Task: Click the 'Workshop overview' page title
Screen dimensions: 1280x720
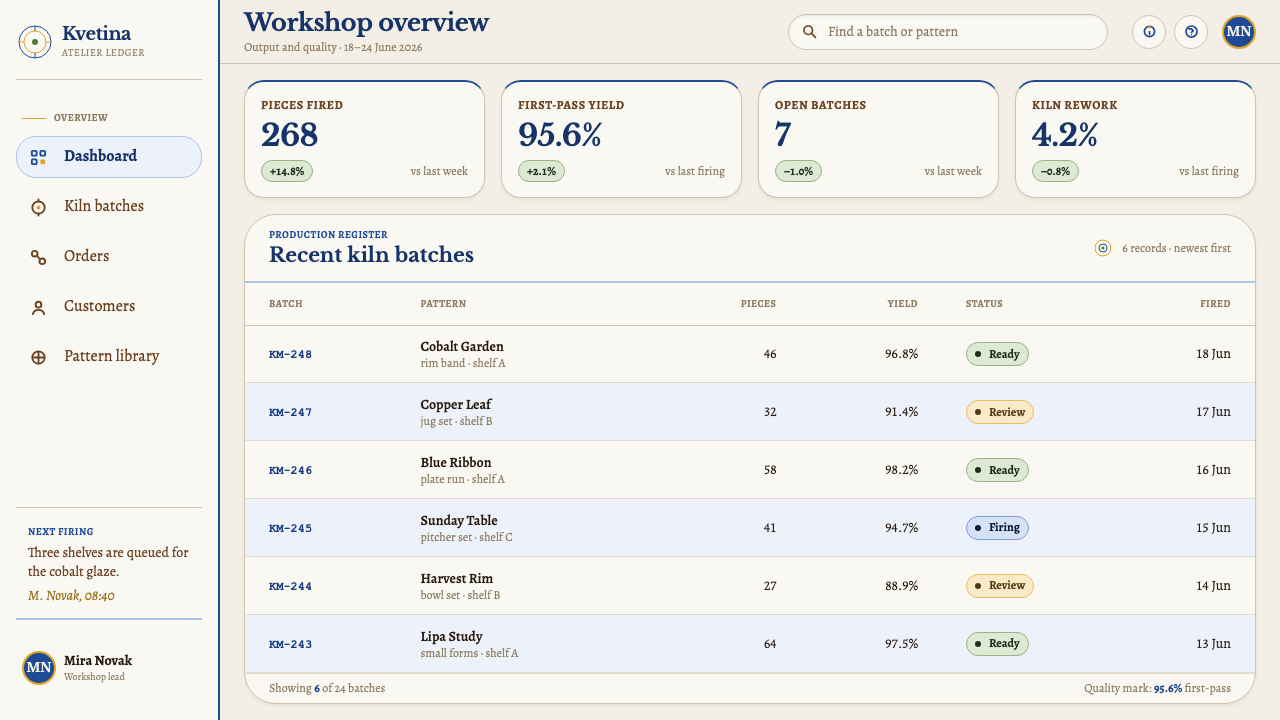Action: coord(366,22)
